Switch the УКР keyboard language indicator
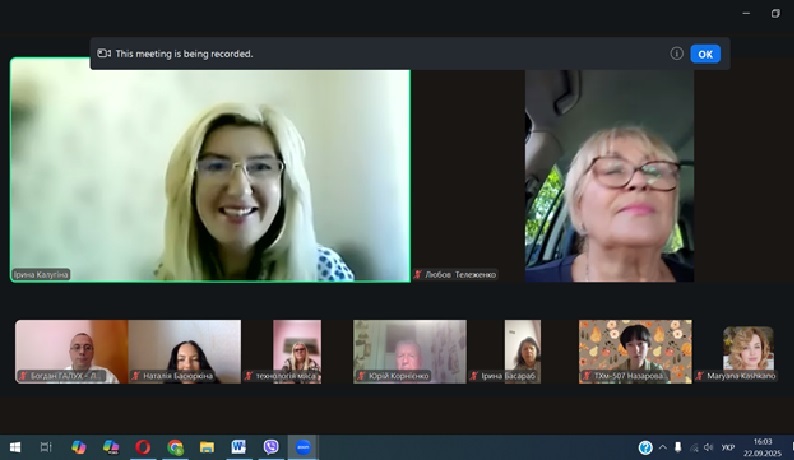 729,447
